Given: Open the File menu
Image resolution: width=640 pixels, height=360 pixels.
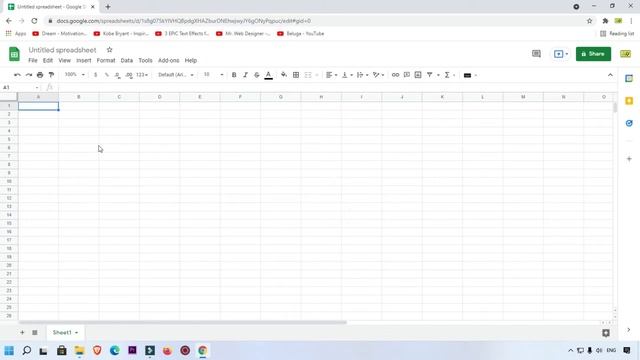Looking at the screenshot, I should 33,60.
